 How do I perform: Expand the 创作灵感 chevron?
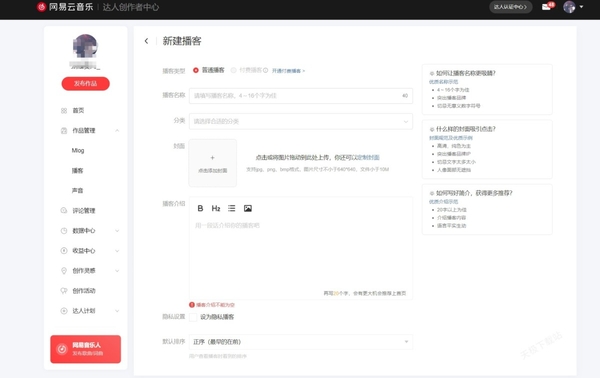coord(117,270)
